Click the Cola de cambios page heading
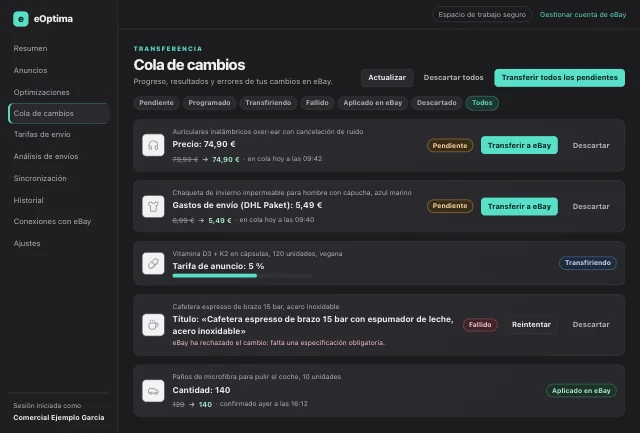The height and width of the screenshot is (433, 640). pyautogui.click(x=189, y=65)
